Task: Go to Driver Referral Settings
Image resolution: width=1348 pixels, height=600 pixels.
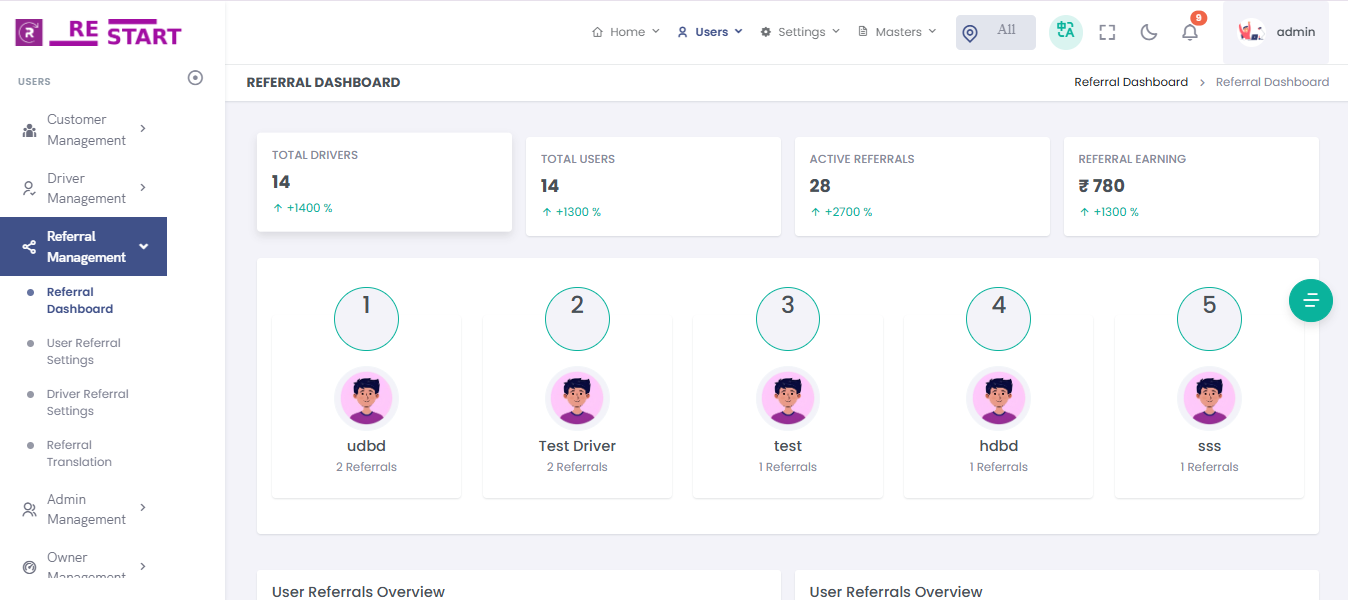Action: coord(87,402)
